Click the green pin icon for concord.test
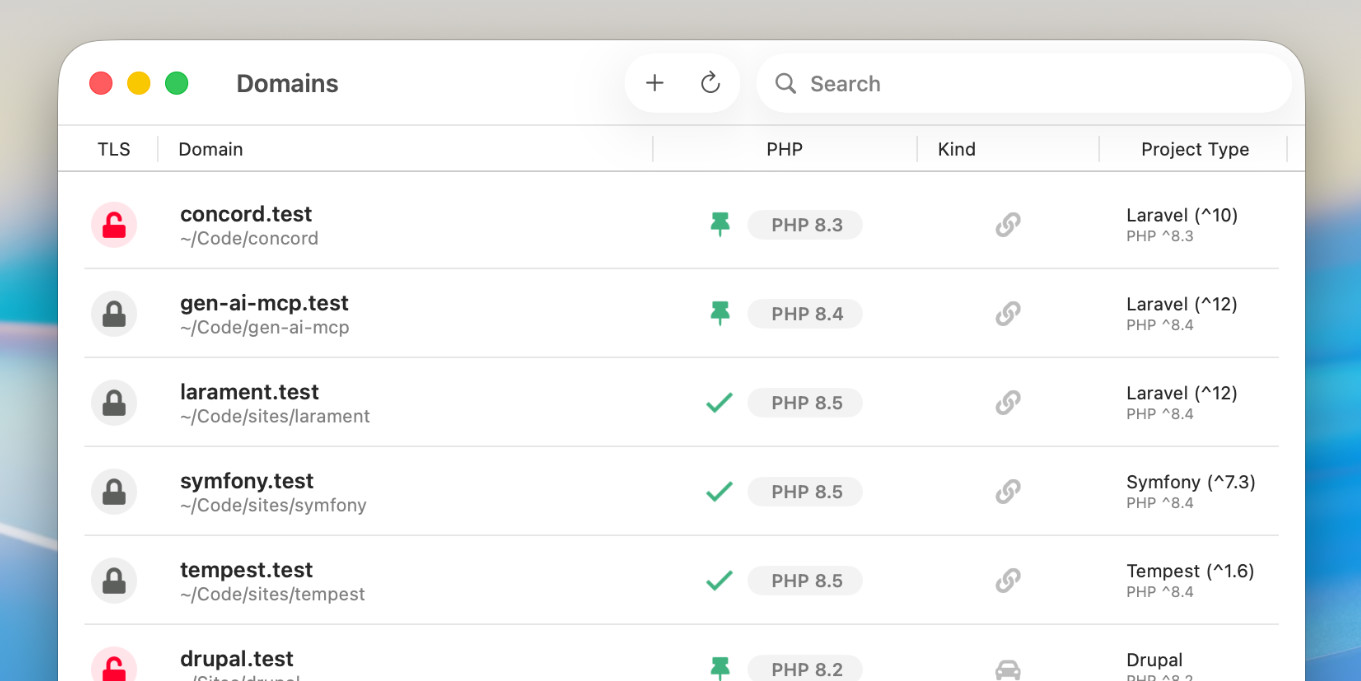The image size is (1361, 681). 720,225
